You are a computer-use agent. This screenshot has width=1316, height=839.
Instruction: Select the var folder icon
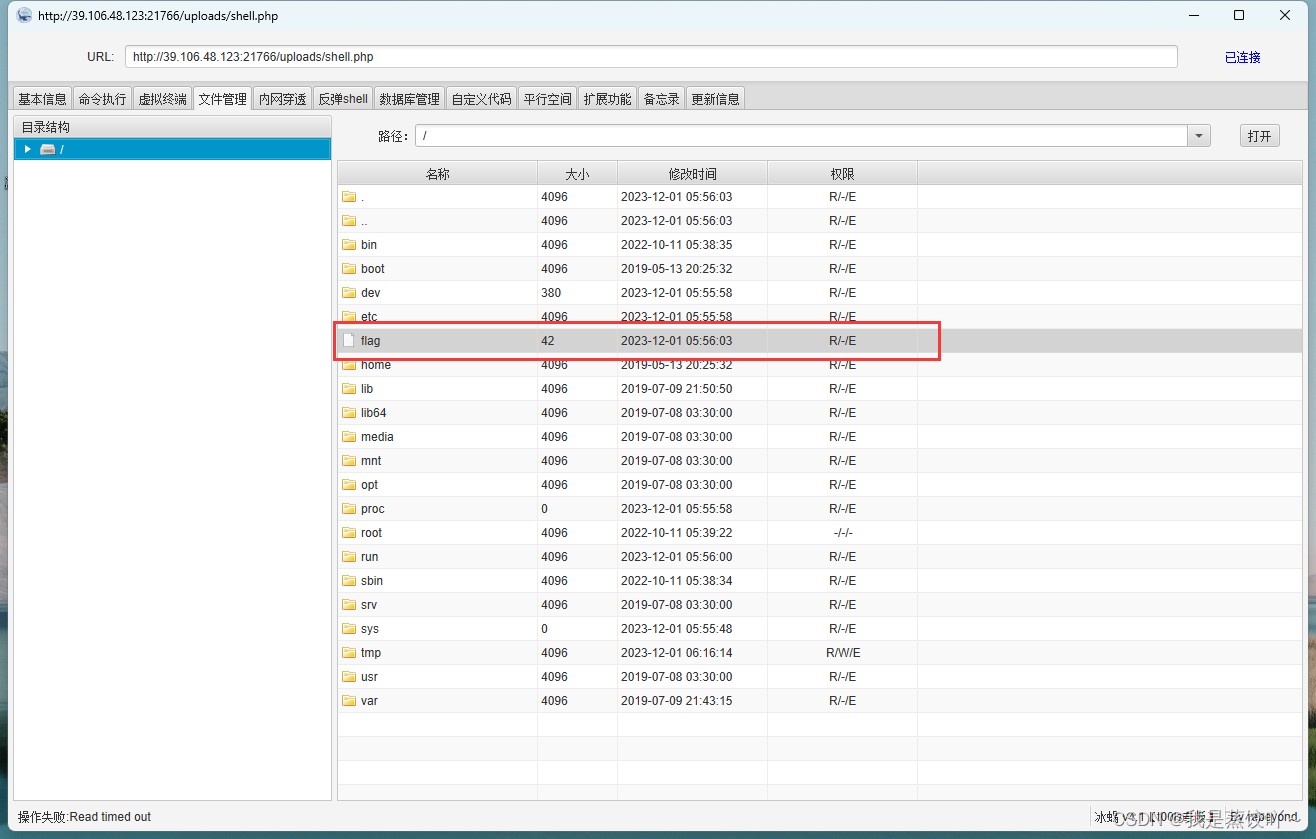(349, 701)
